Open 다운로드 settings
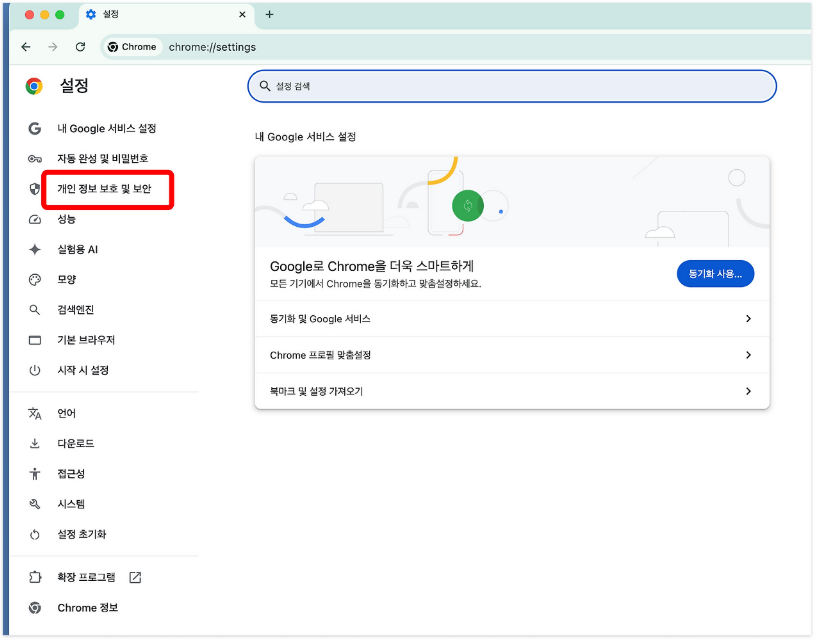 coord(75,444)
